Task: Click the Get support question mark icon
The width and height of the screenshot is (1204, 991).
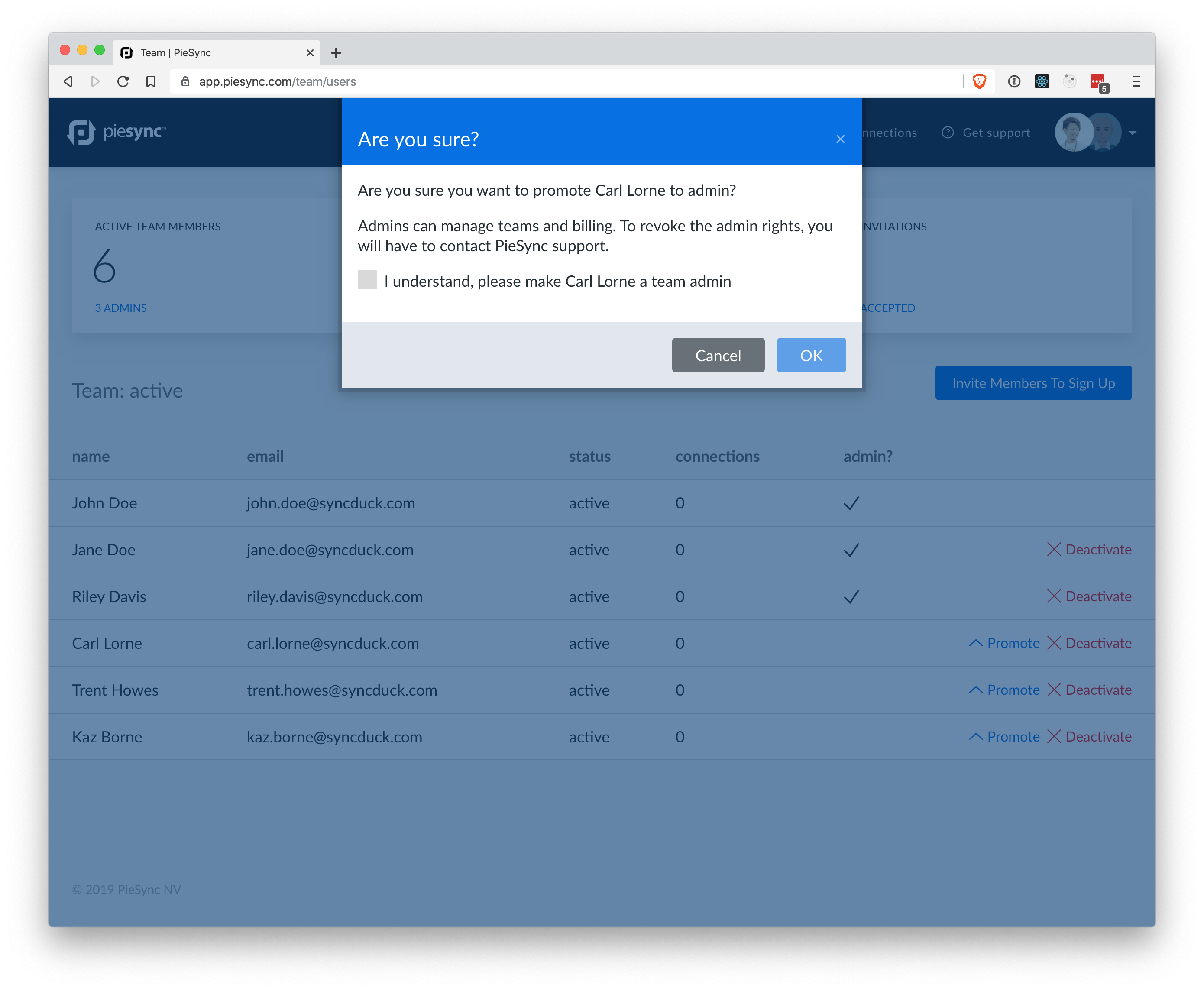Action: pyautogui.click(x=948, y=133)
